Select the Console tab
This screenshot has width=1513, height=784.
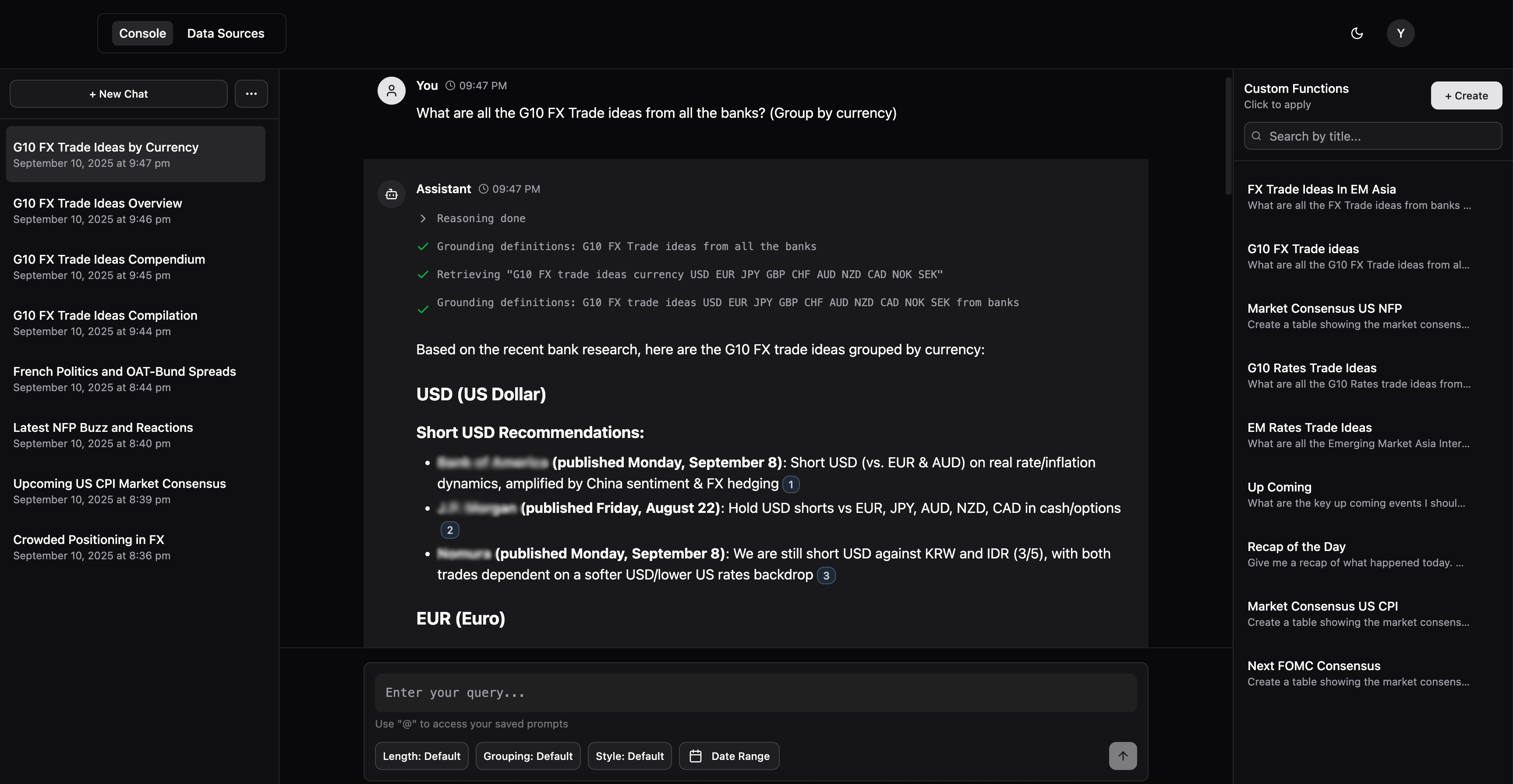pyautogui.click(x=142, y=33)
